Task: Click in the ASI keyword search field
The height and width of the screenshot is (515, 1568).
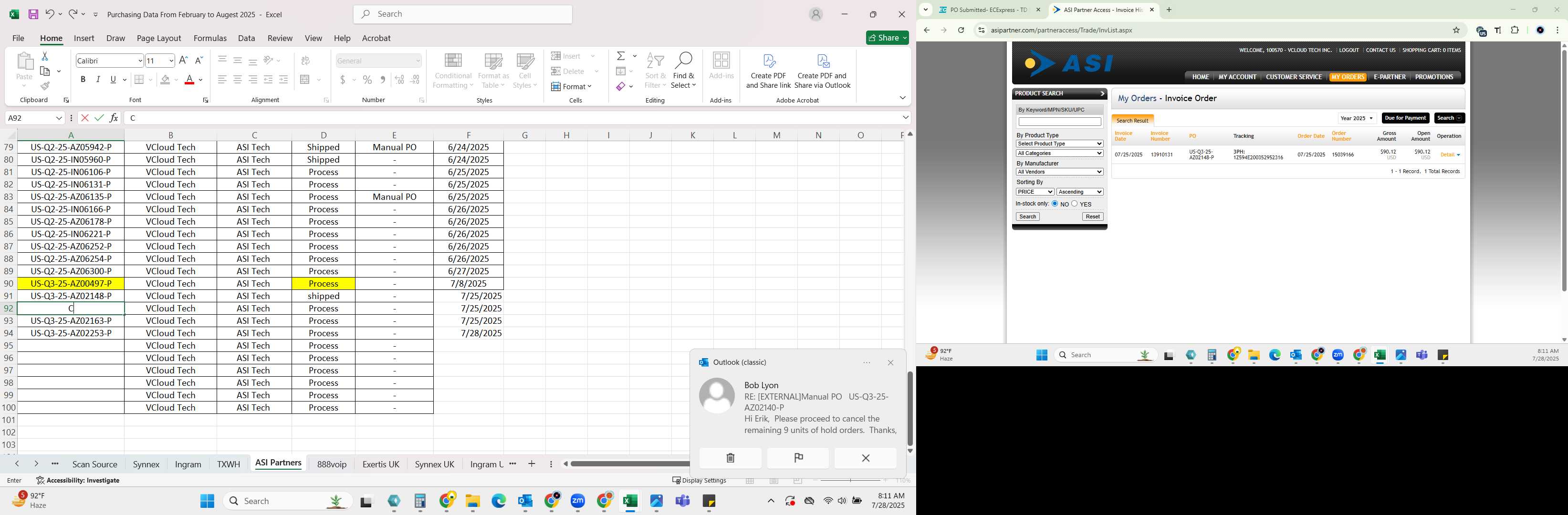Action: [1059, 122]
